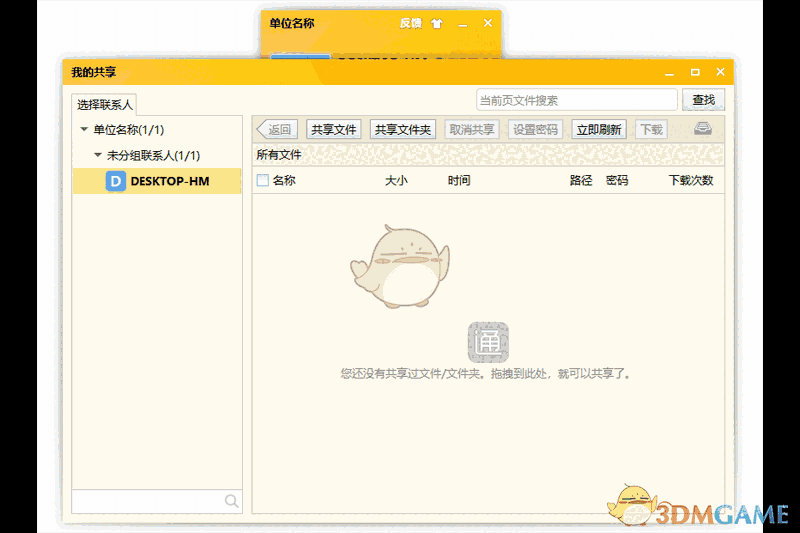Screen dimensions: 800x533
Task: Click 反馈 feedback link in 单位名称 window
Action: point(410,23)
